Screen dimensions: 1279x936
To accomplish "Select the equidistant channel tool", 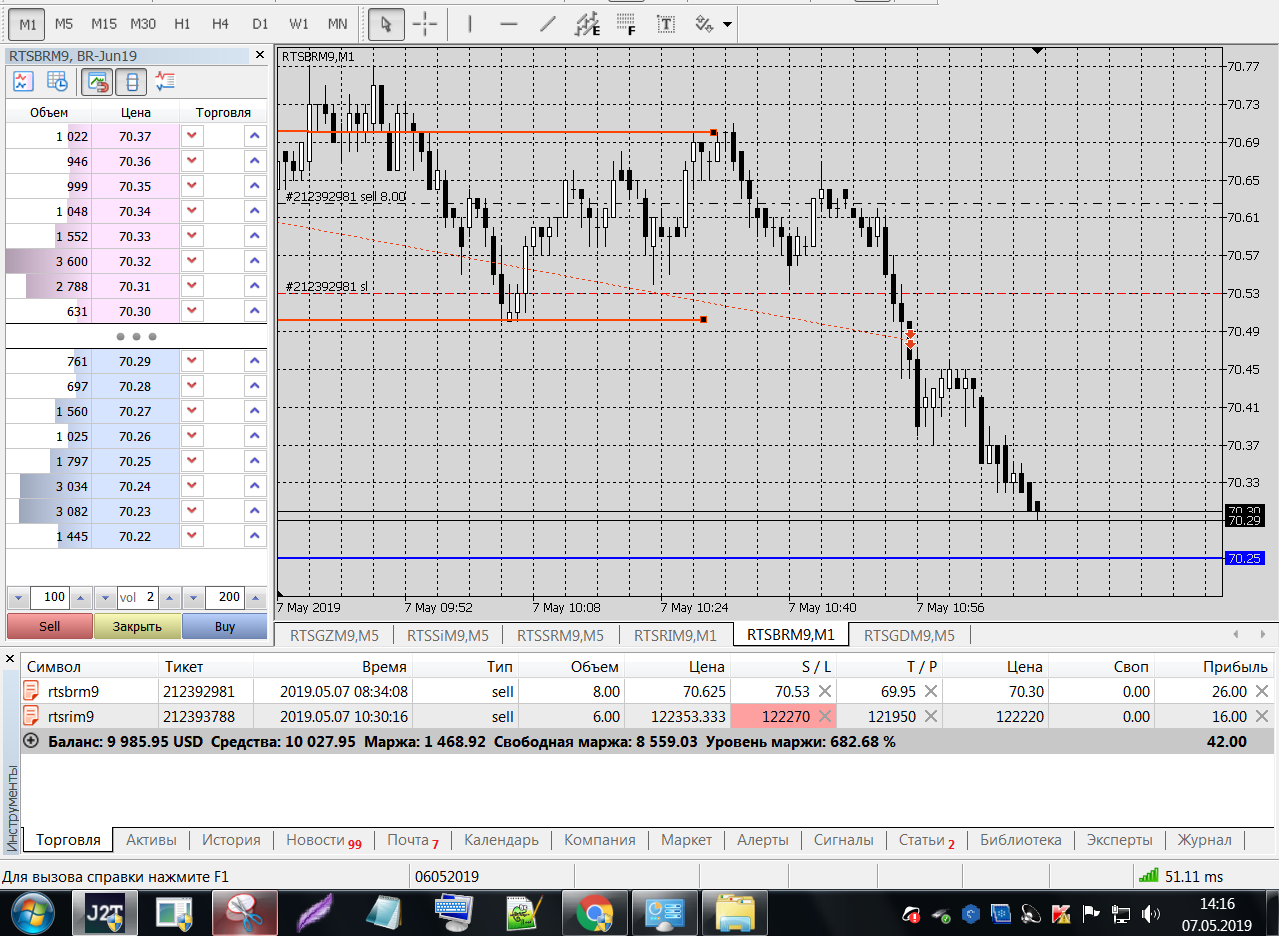I will 588,24.
